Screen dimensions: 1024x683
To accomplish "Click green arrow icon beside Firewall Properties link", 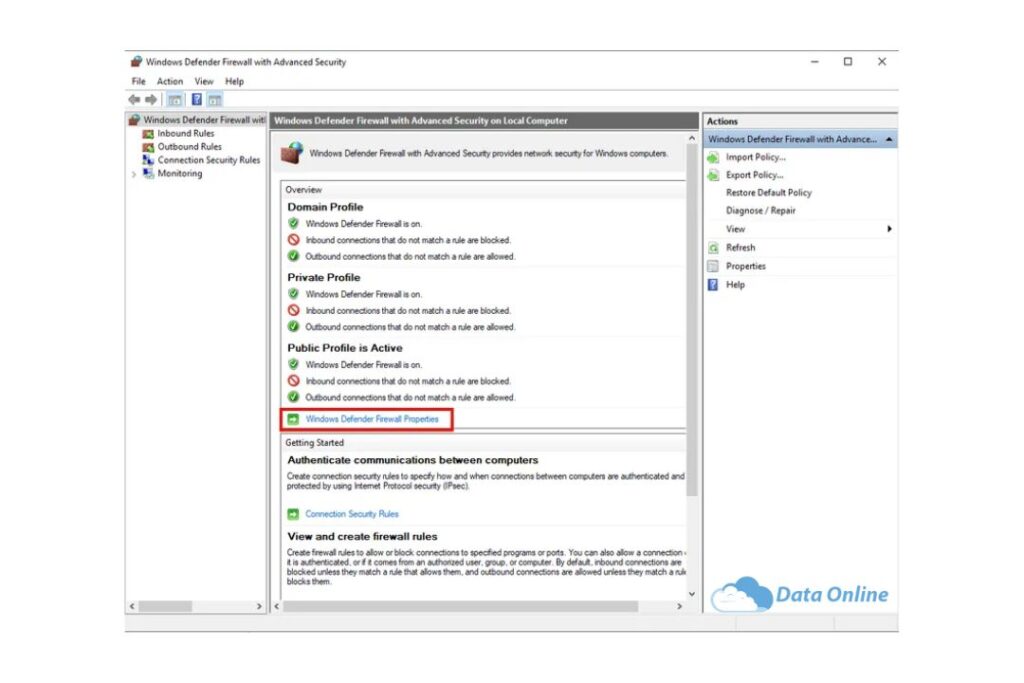I will click(293, 419).
